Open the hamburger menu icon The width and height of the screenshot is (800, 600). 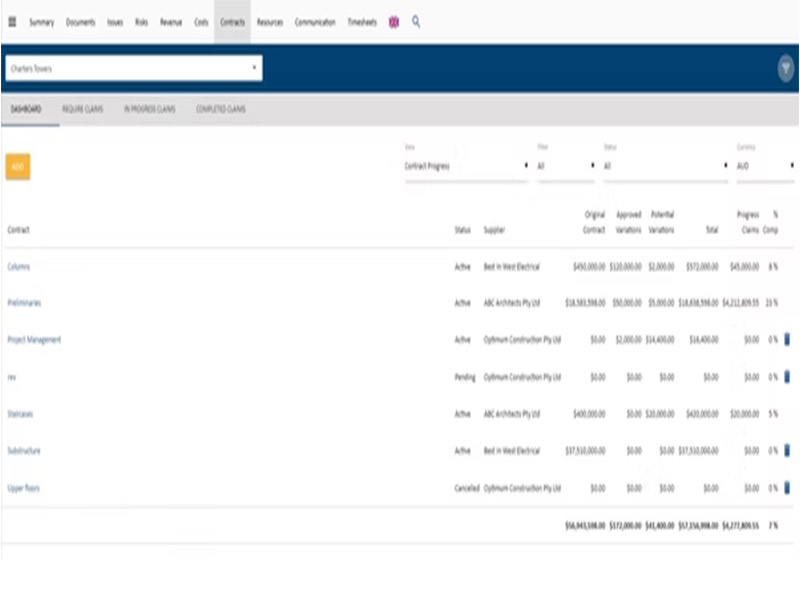point(12,22)
